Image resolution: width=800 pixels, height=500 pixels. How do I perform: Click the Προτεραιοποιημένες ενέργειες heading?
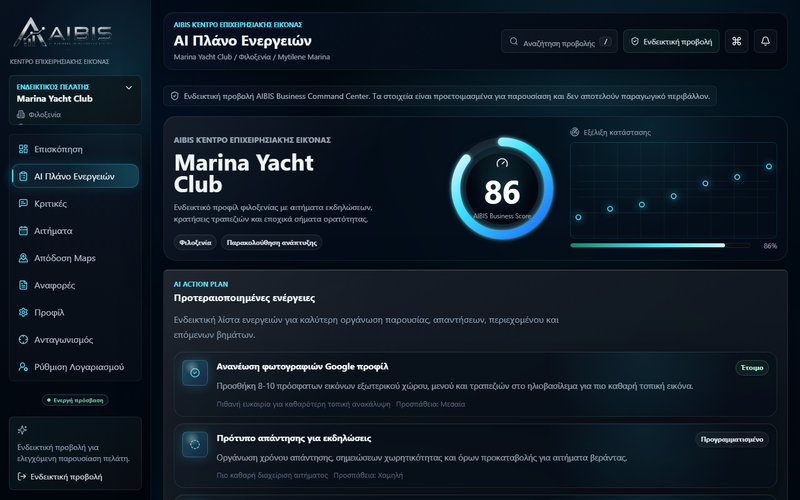point(244,298)
